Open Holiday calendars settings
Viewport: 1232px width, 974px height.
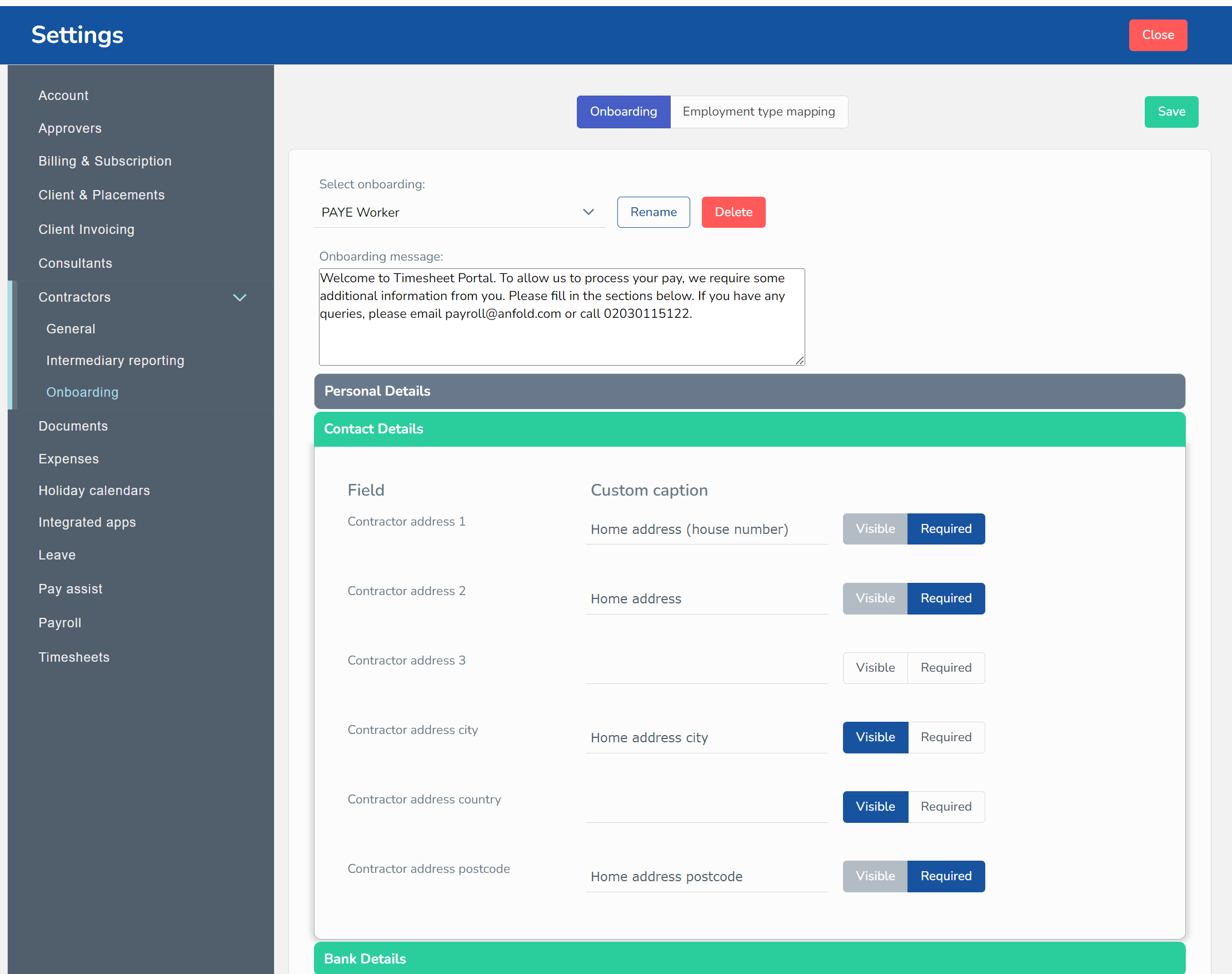point(94,491)
